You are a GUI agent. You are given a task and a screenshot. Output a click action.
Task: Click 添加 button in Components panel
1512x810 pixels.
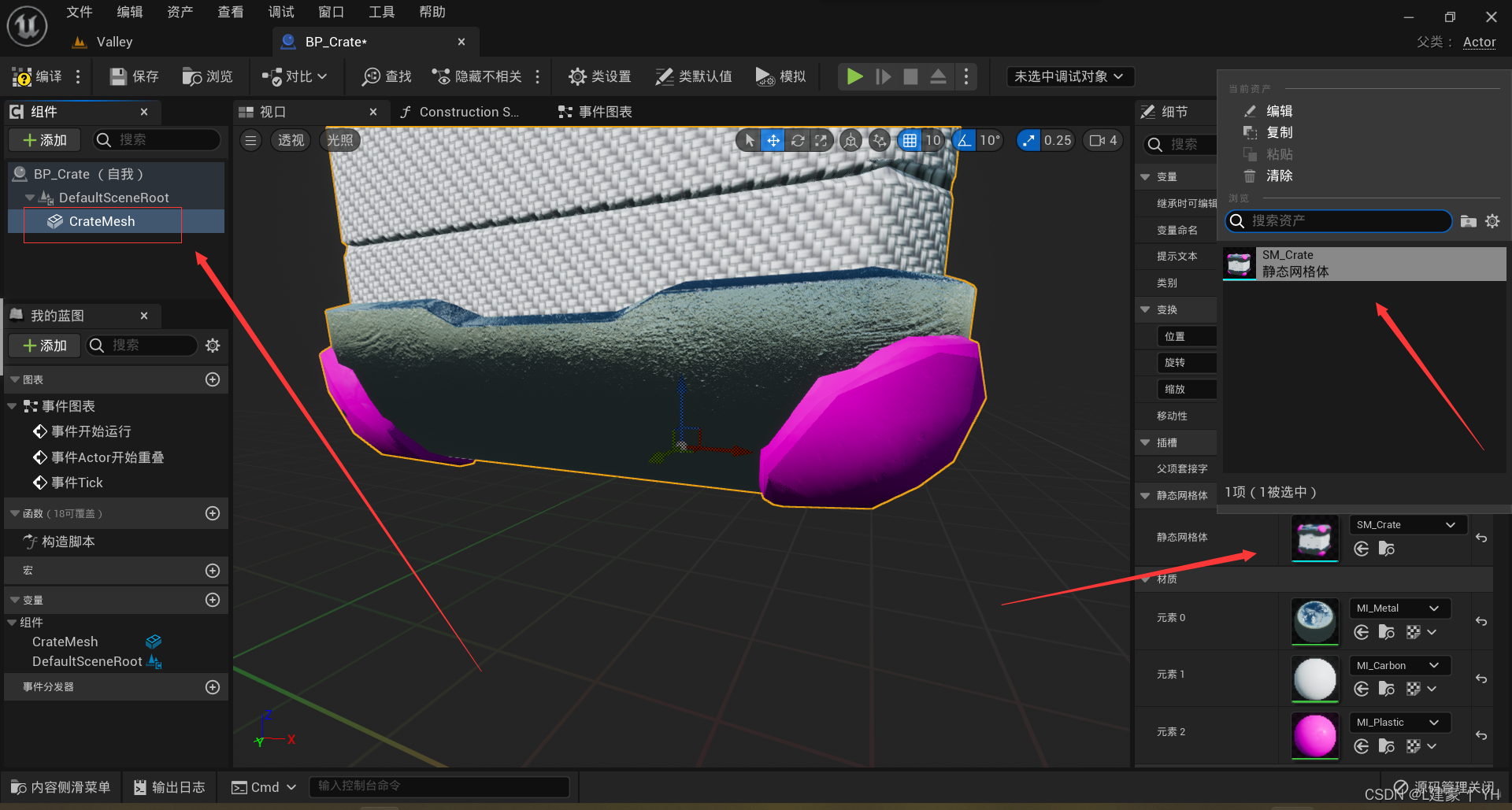45,140
